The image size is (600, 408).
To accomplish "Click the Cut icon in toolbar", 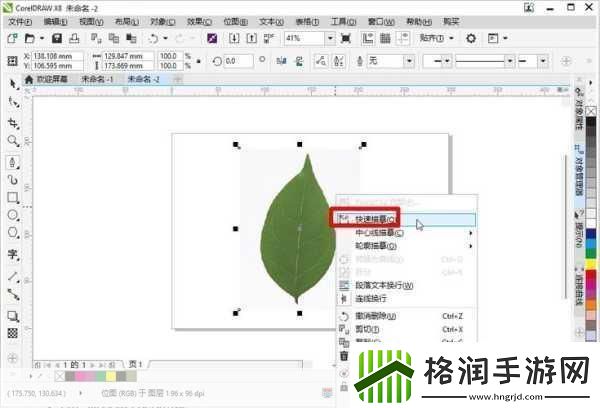I will 96,38.
